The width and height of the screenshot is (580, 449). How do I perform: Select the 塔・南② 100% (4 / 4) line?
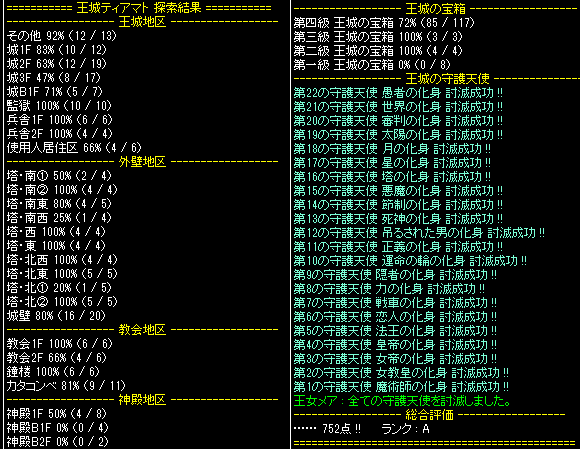(x=62, y=190)
